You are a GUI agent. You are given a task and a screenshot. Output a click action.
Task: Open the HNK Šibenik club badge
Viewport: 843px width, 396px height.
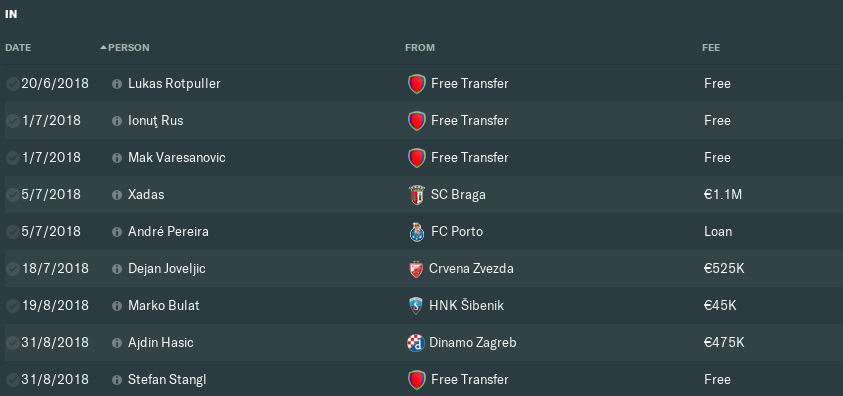[x=416, y=306]
